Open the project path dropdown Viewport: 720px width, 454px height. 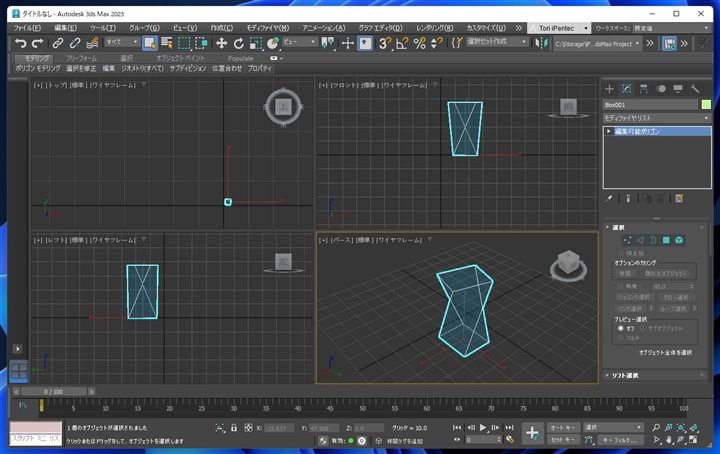pos(597,44)
